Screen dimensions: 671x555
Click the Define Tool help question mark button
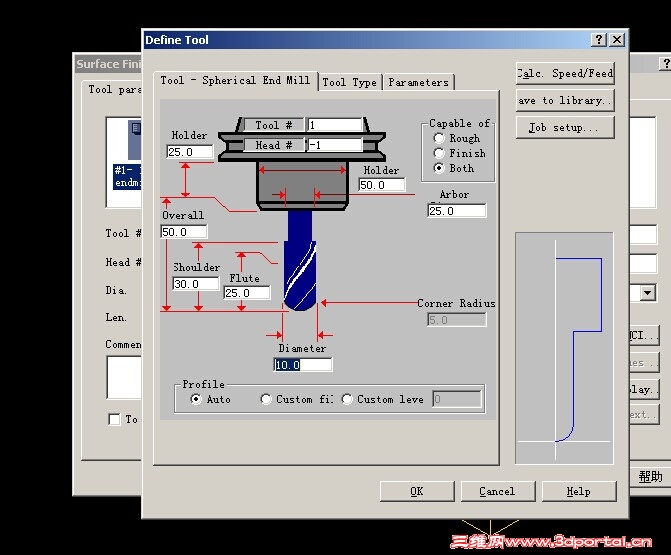pyautogui.click(x=599, y=40)
